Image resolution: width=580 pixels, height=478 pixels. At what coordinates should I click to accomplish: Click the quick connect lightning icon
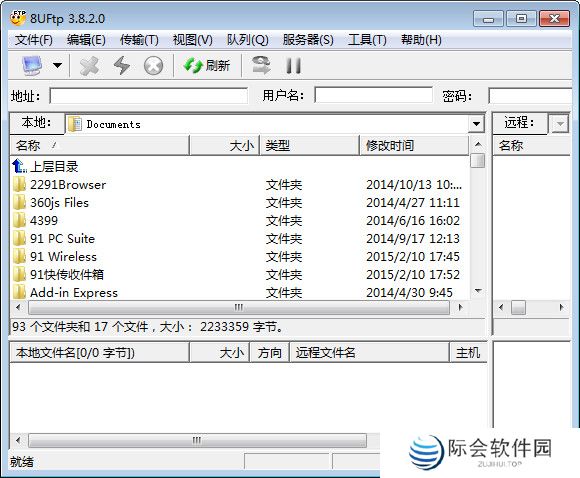(122, 66)
